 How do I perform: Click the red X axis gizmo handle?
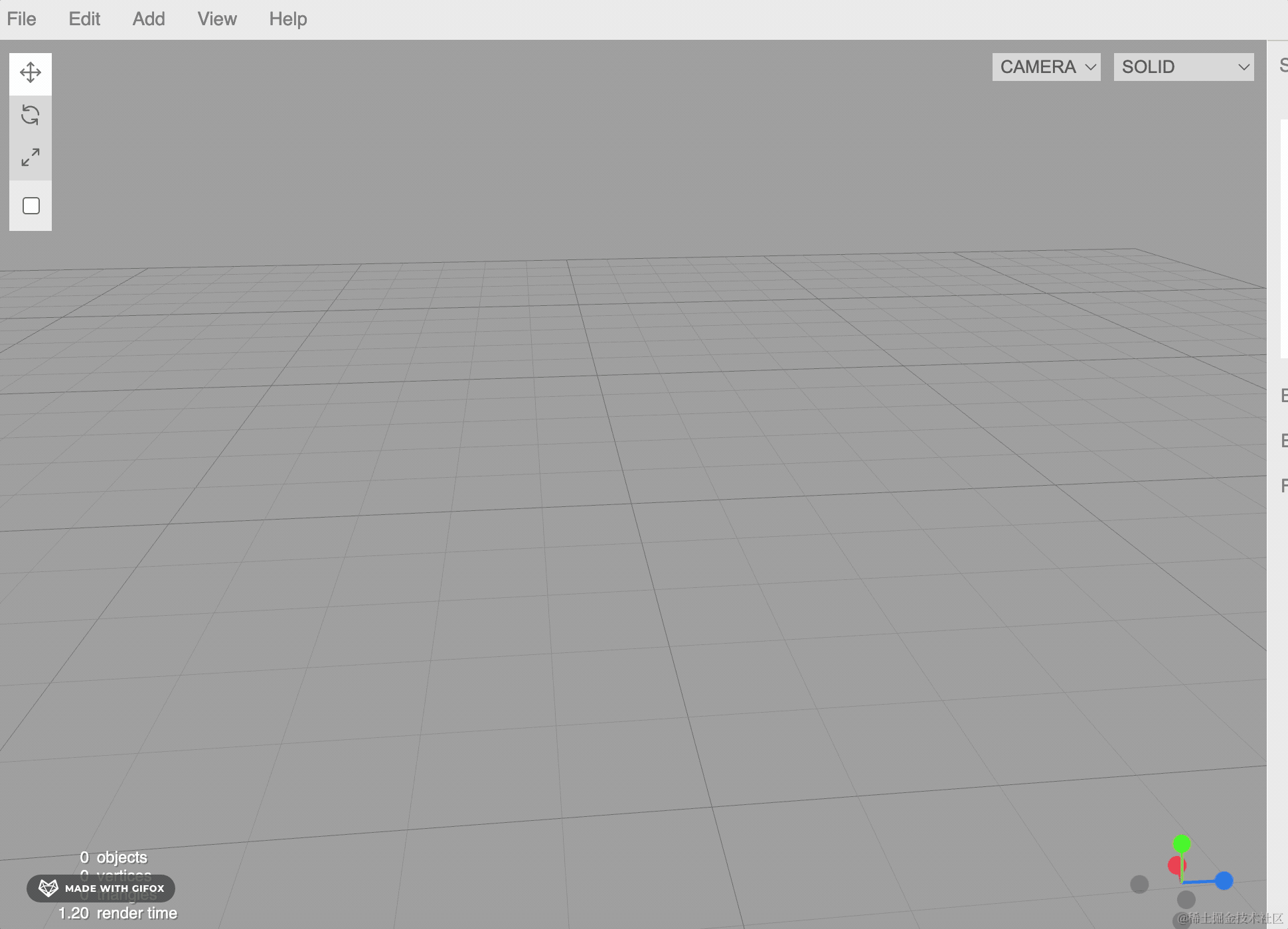(x=1175, y=865)
